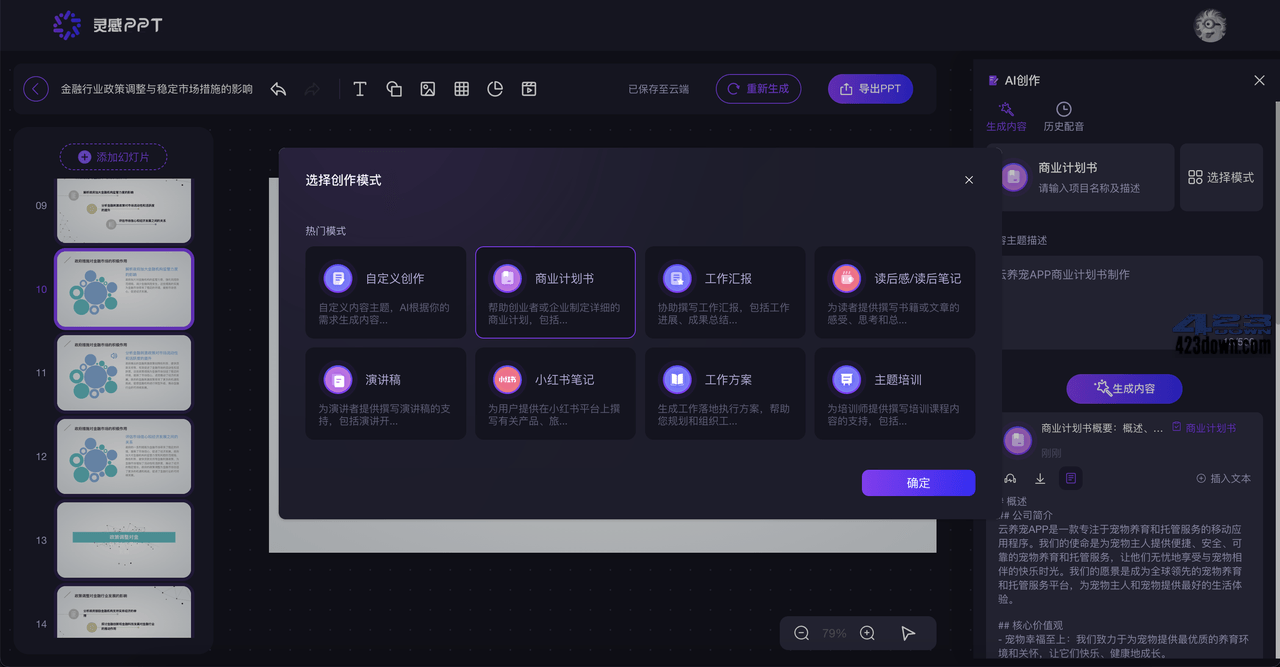Select the 演讲稿 creation mode card
Viewport: 1280px width, 667px height.
(385, 393)
